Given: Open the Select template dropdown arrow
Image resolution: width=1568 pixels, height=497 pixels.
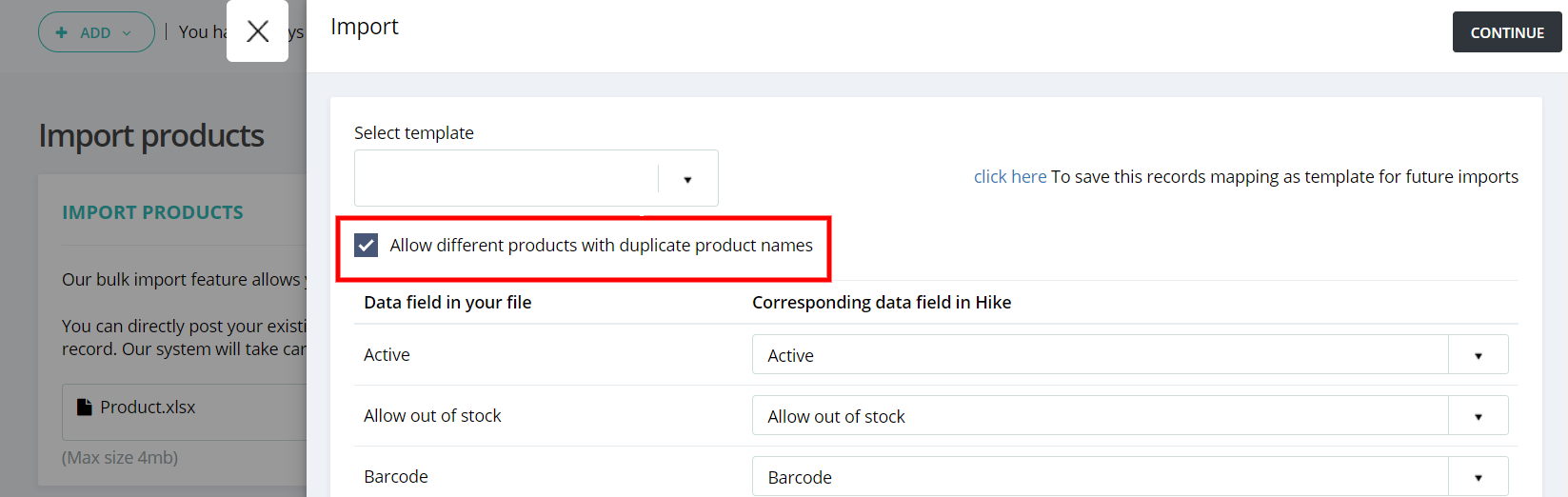Looking at the screenshot, I should click(x=687, y=179).
